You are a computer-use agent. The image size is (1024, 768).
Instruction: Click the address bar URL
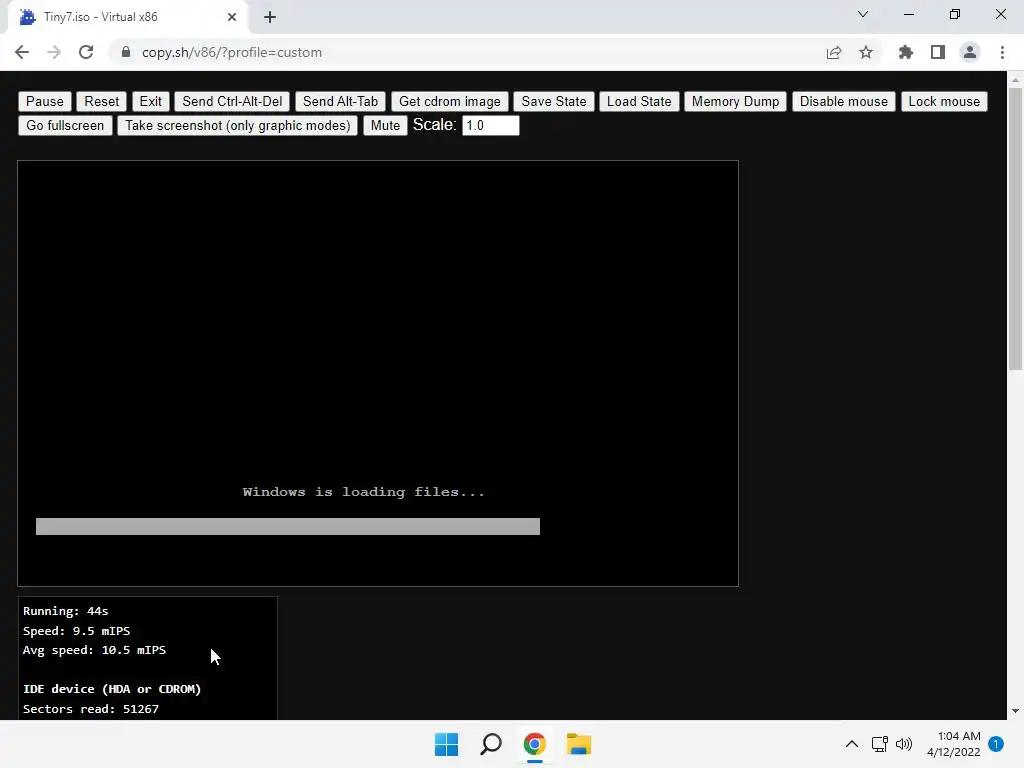[232, 52]
